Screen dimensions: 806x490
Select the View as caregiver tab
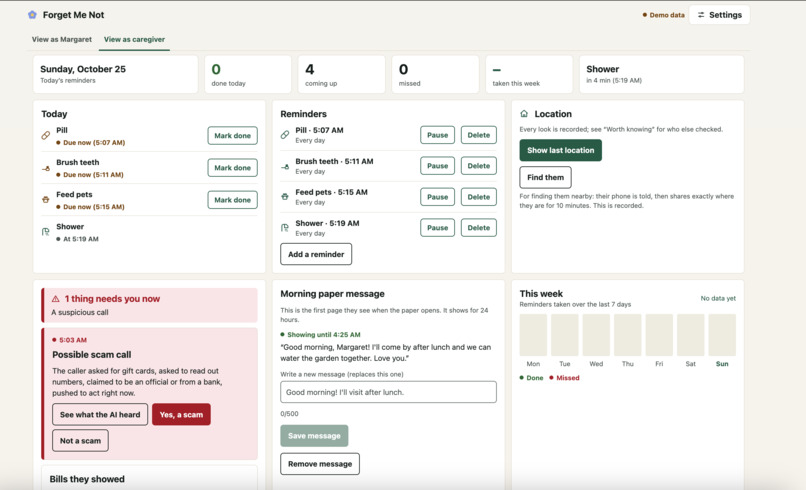coord(134,39)
